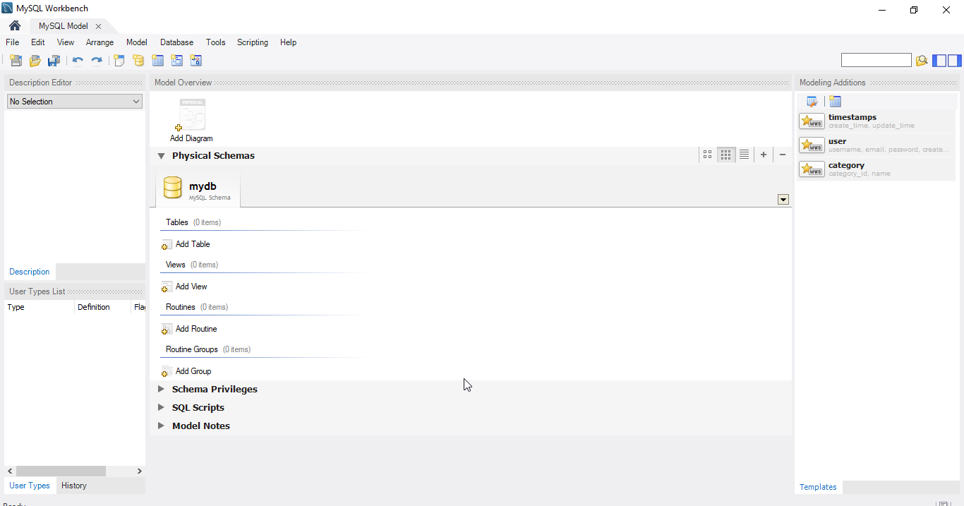Screen dimensions: 964x506
Task: Click the Routine Groups section header
Action: point(208,349)
